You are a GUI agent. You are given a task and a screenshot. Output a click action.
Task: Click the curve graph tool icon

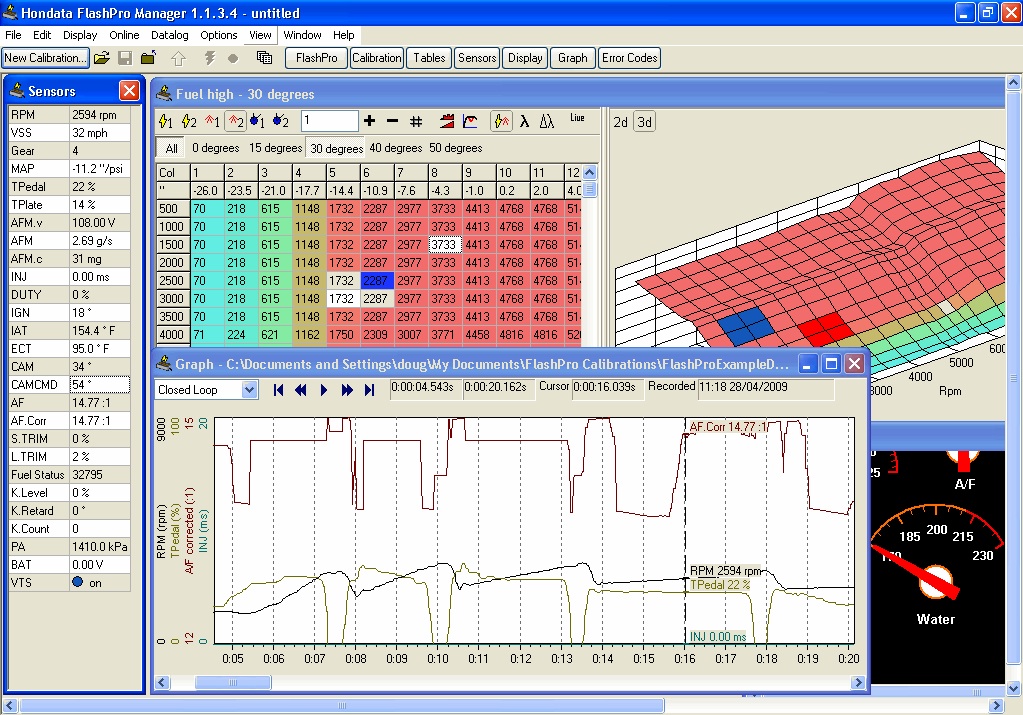[x=470, y=121]
